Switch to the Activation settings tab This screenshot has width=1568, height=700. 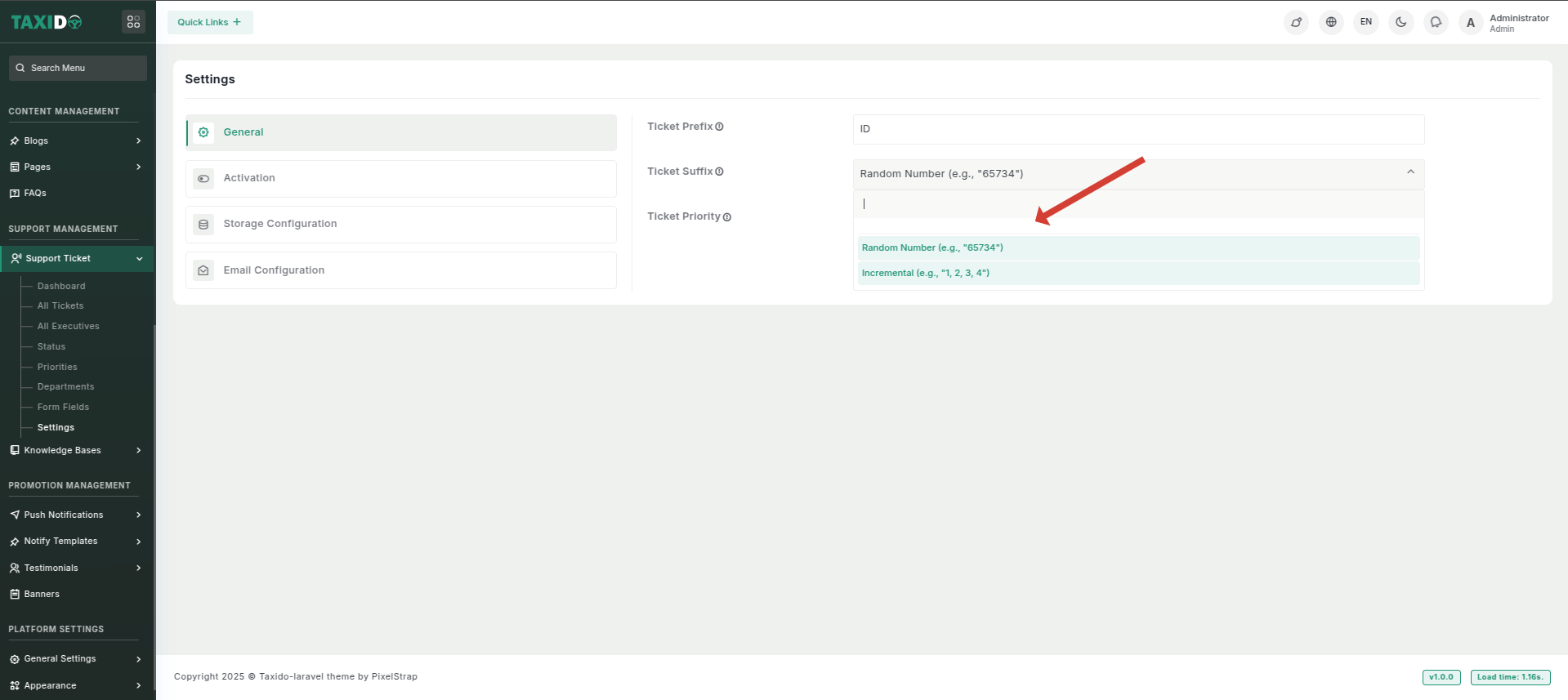point(400,178)
